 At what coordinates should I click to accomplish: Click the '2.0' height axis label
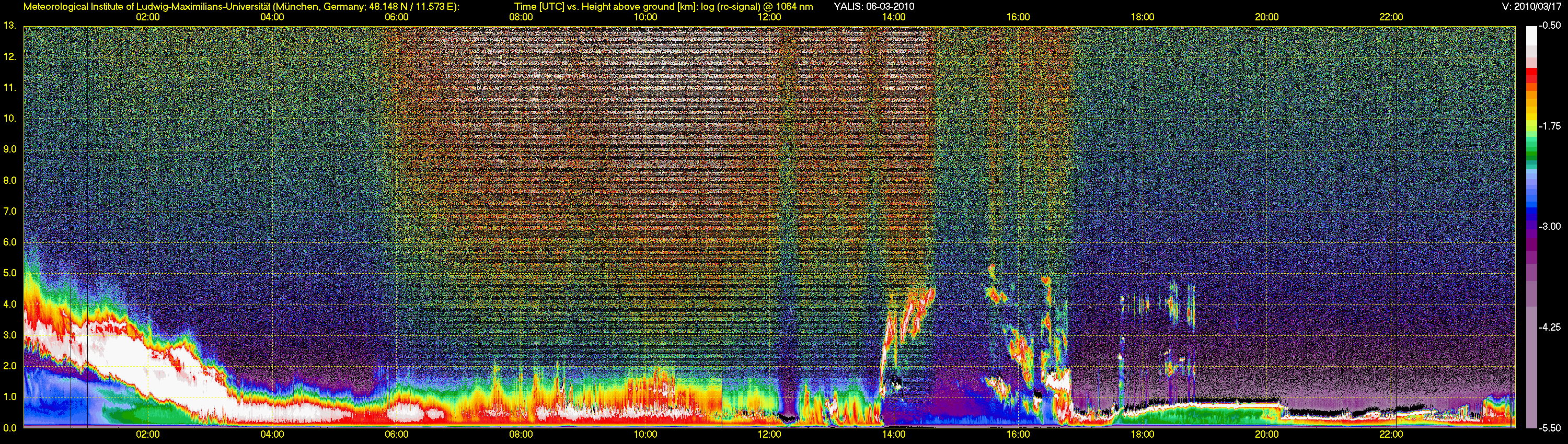pos(10,366)
